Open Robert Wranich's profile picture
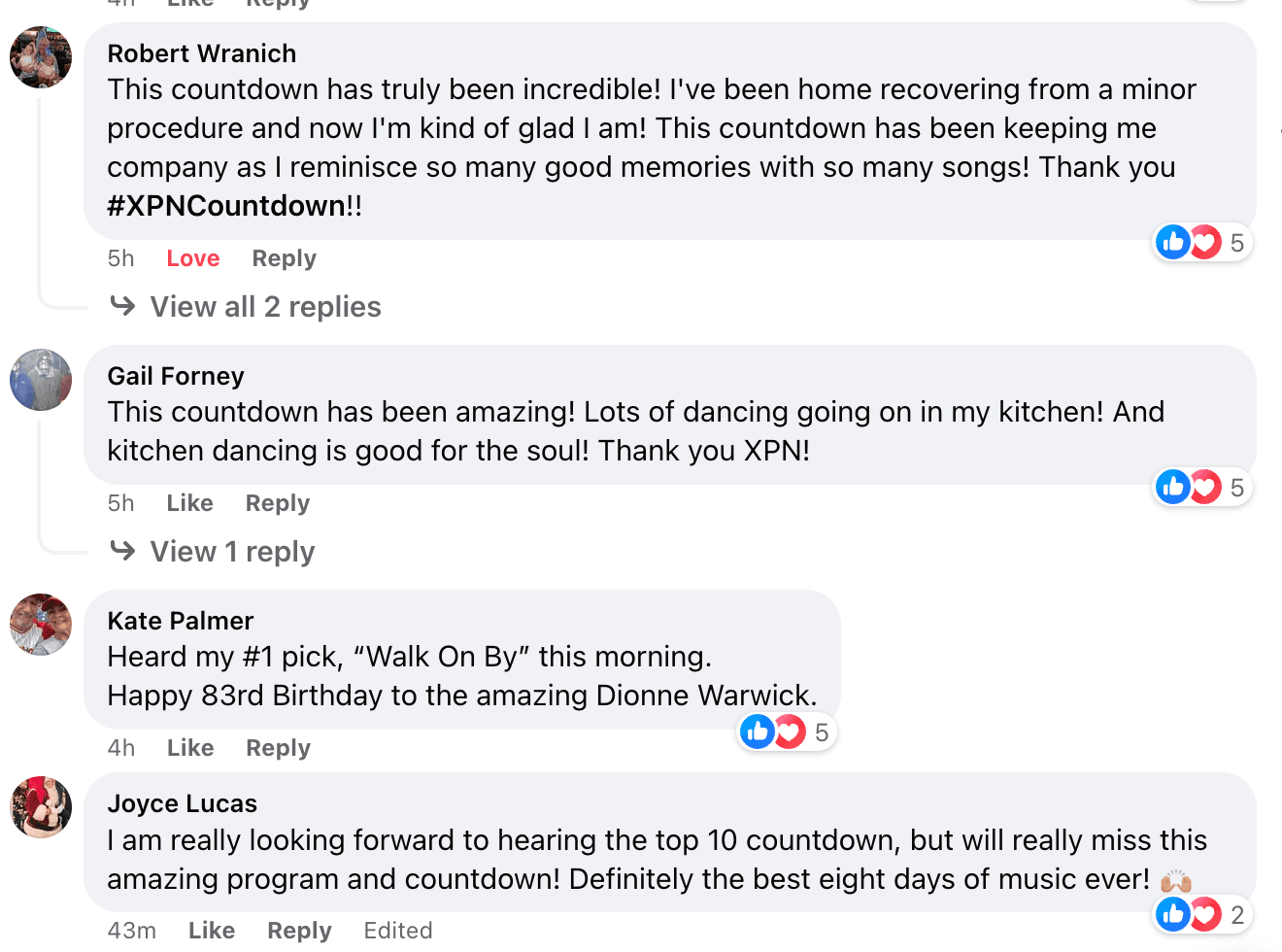The image size is (1282, 952). click(41, 57)
